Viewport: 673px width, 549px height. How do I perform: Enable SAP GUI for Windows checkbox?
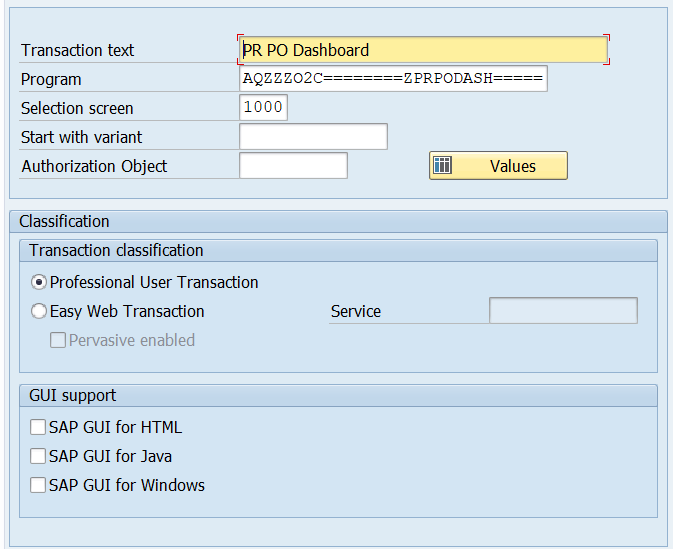[38, 485]
